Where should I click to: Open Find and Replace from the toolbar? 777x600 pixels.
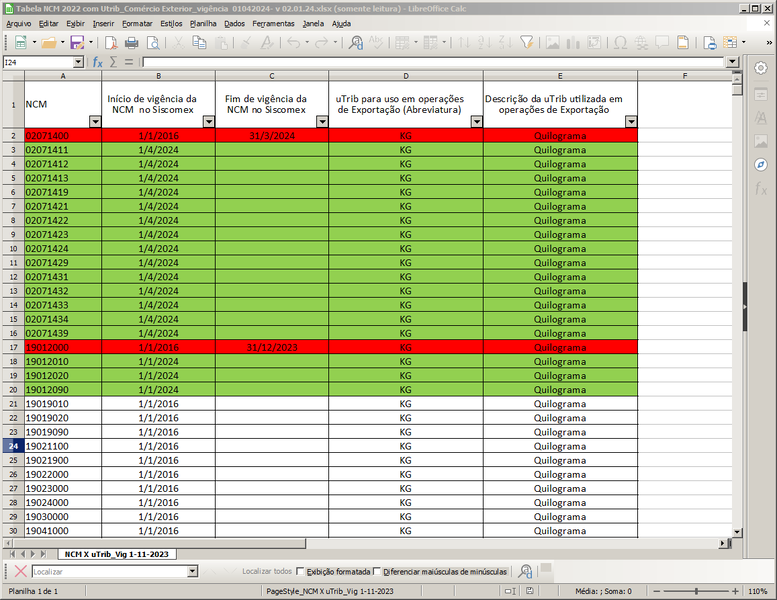(x=356, y=43)
